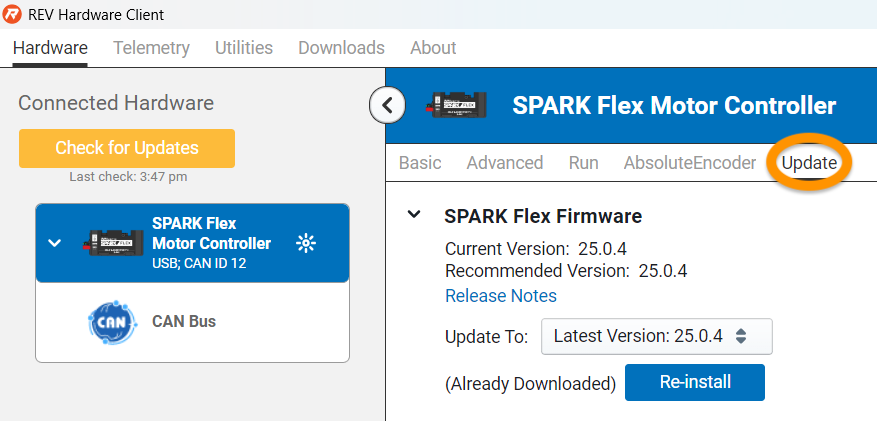Click the SPARK Flex image in the blue header
This screenshot has height=421, width=877.
click(x=455, y=105)
